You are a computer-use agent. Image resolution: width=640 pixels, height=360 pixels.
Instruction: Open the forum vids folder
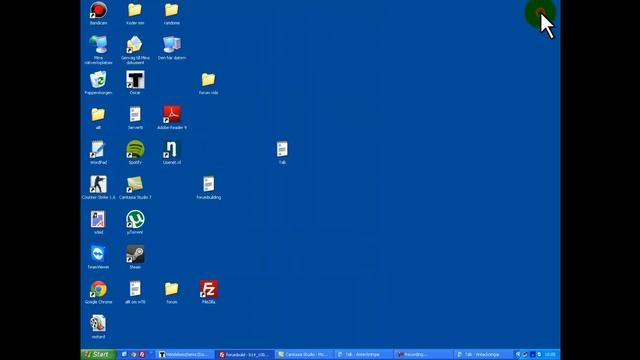pos(208,79)
